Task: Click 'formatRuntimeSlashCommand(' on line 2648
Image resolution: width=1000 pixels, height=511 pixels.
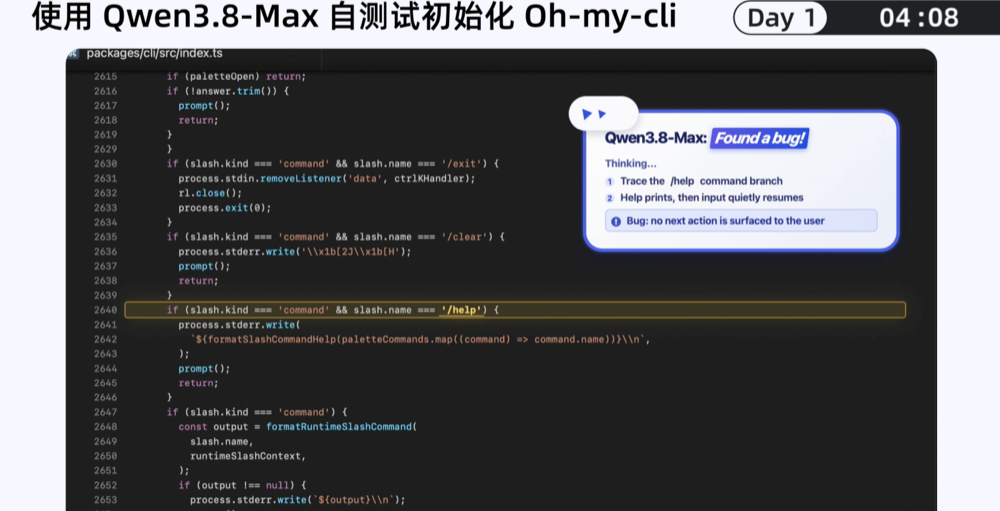Action: [x=341, y=427]
